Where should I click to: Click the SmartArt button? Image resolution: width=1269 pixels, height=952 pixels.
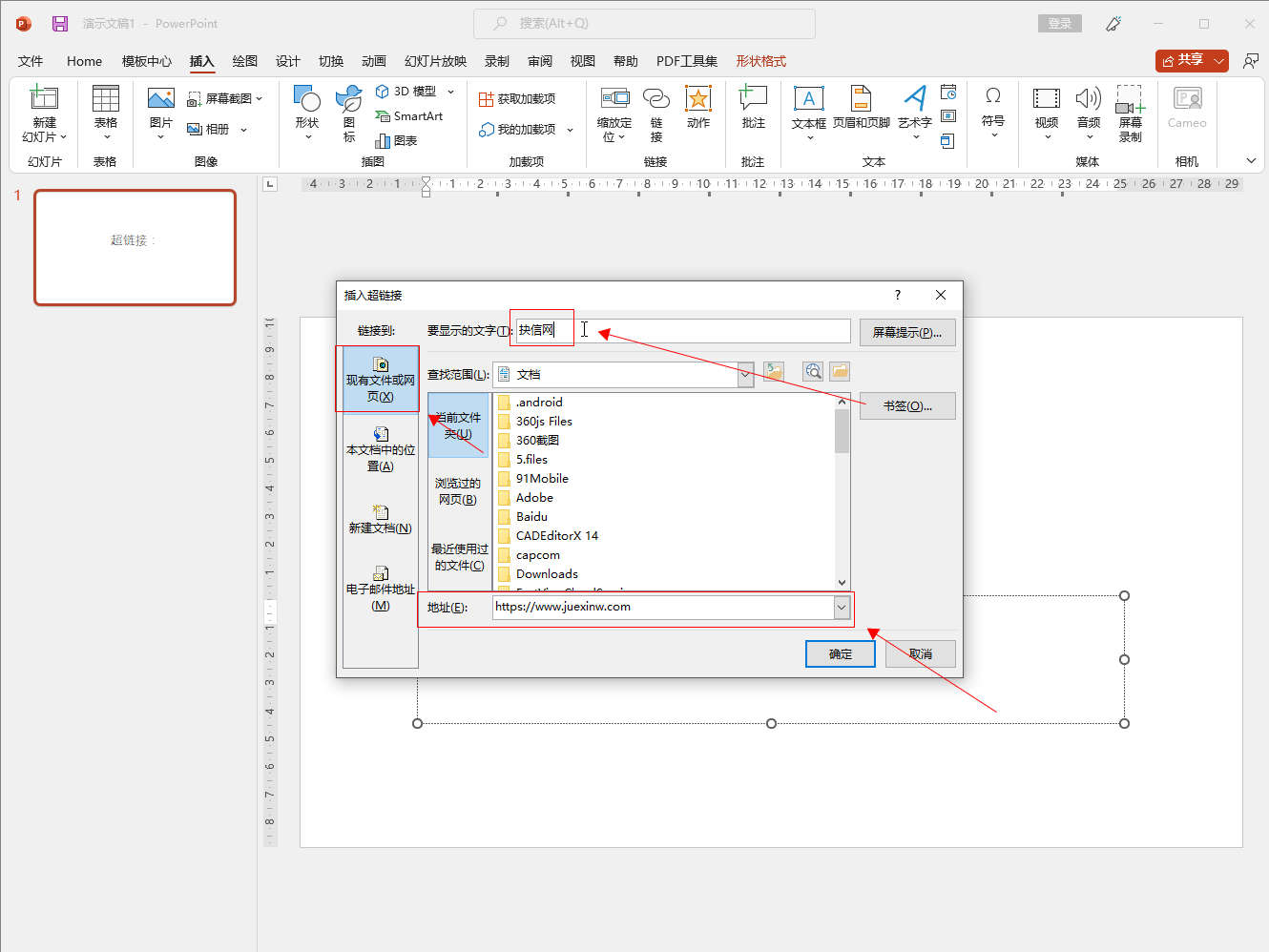(409, 116)
